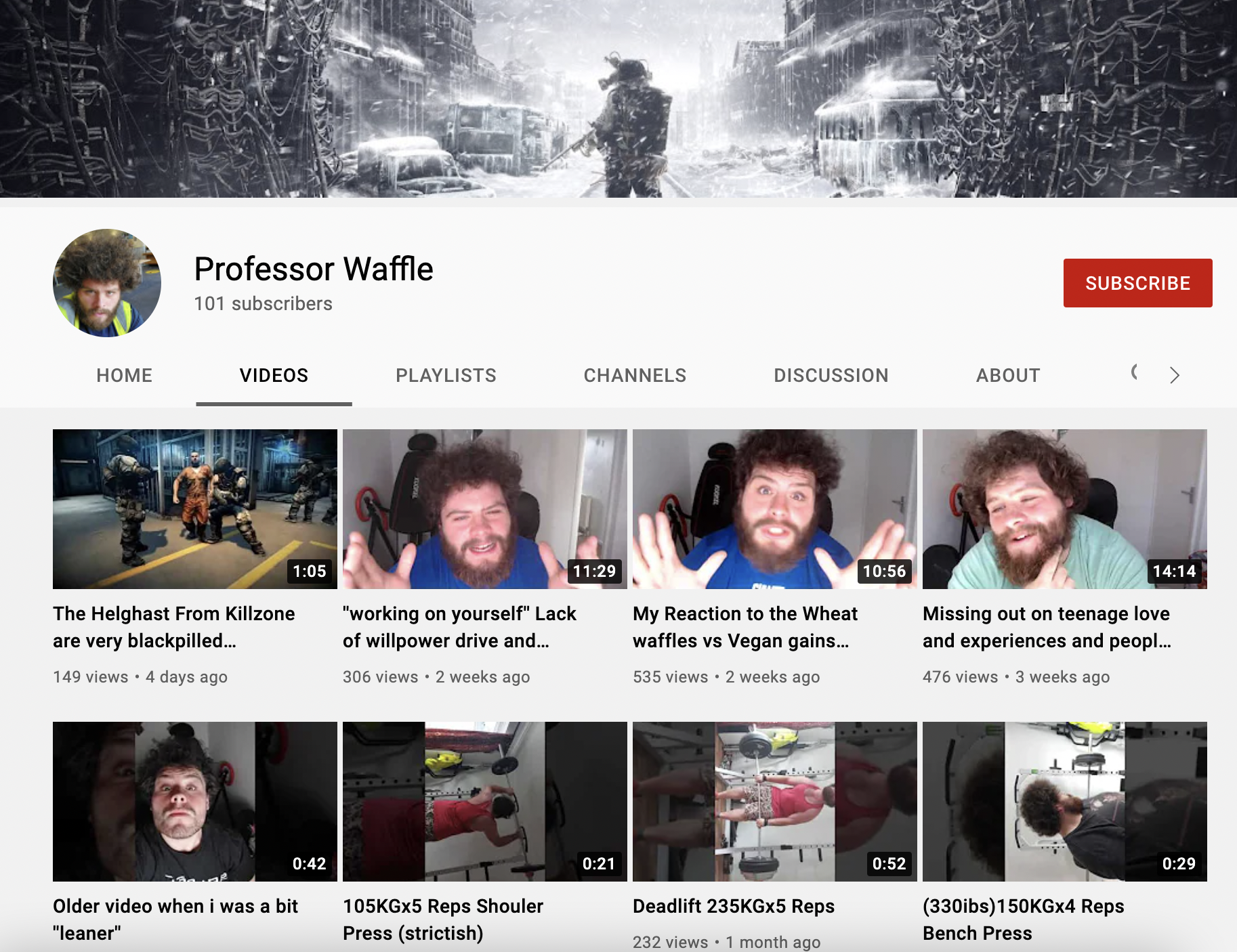Click the 101 subscribers count
Image resolution: width=1237 pixels, height=952 pixels.
tap(263, 303)
